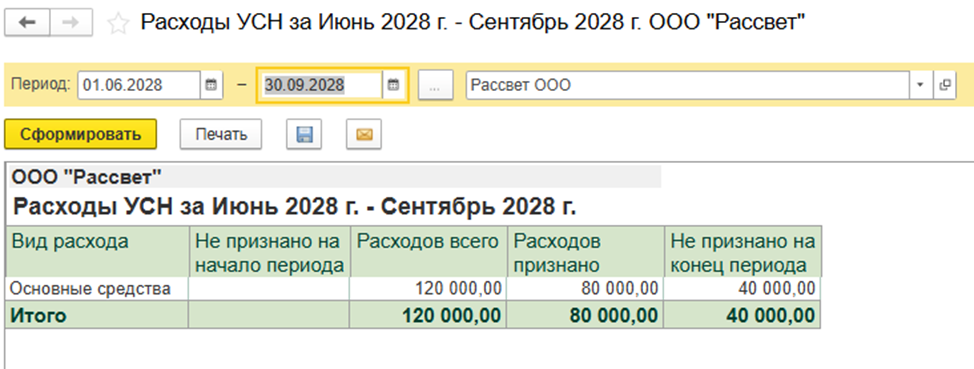The image size is (974, 369).
Task: Click the Рассвет ООО organization field
Action: pyautogui.click(x=688, y=85)
